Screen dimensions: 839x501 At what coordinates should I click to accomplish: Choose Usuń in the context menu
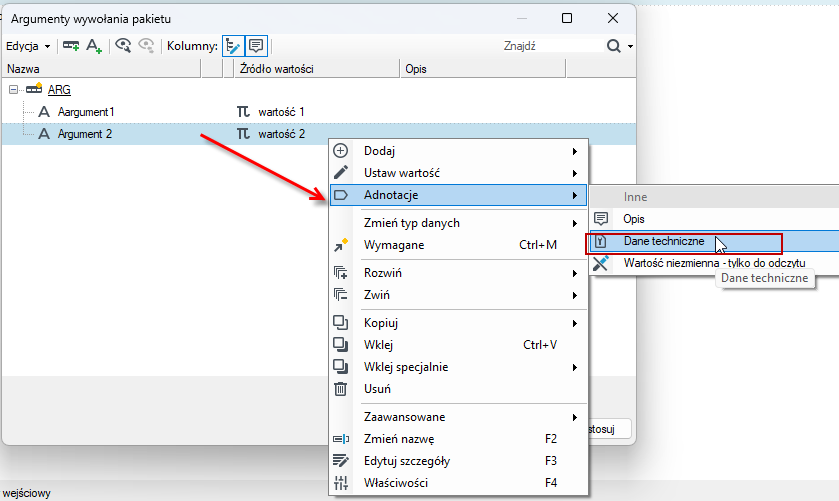tap(458, 389)
